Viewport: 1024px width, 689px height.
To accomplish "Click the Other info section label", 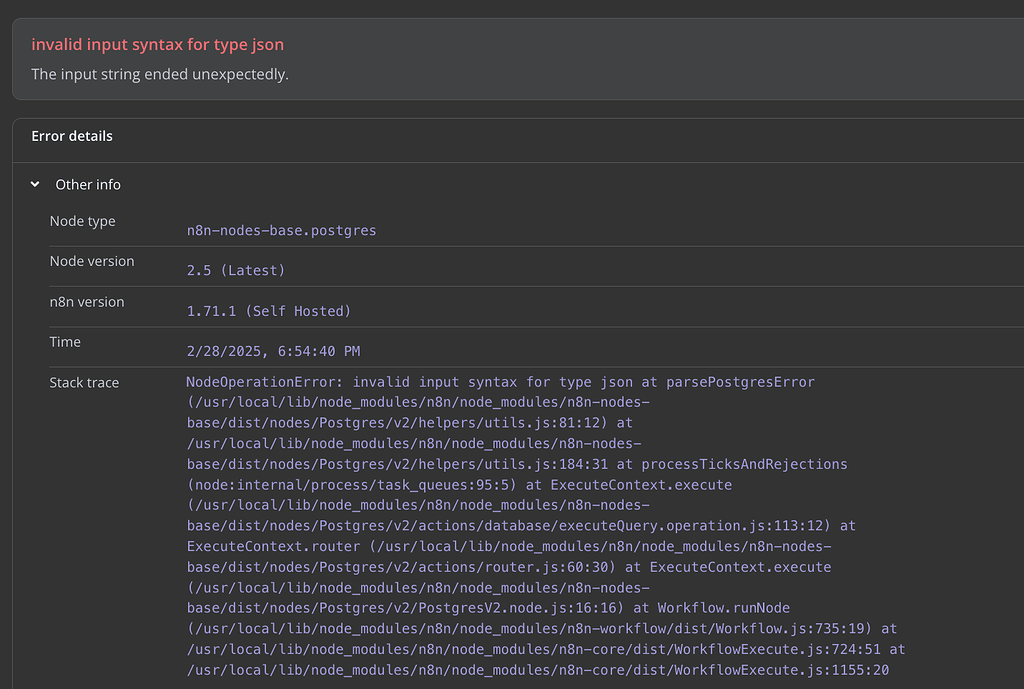I will click(x=88, y=185).
